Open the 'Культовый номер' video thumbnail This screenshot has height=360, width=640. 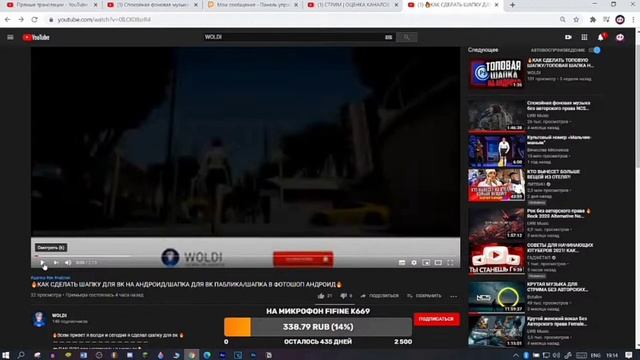[x=496, y=151]
